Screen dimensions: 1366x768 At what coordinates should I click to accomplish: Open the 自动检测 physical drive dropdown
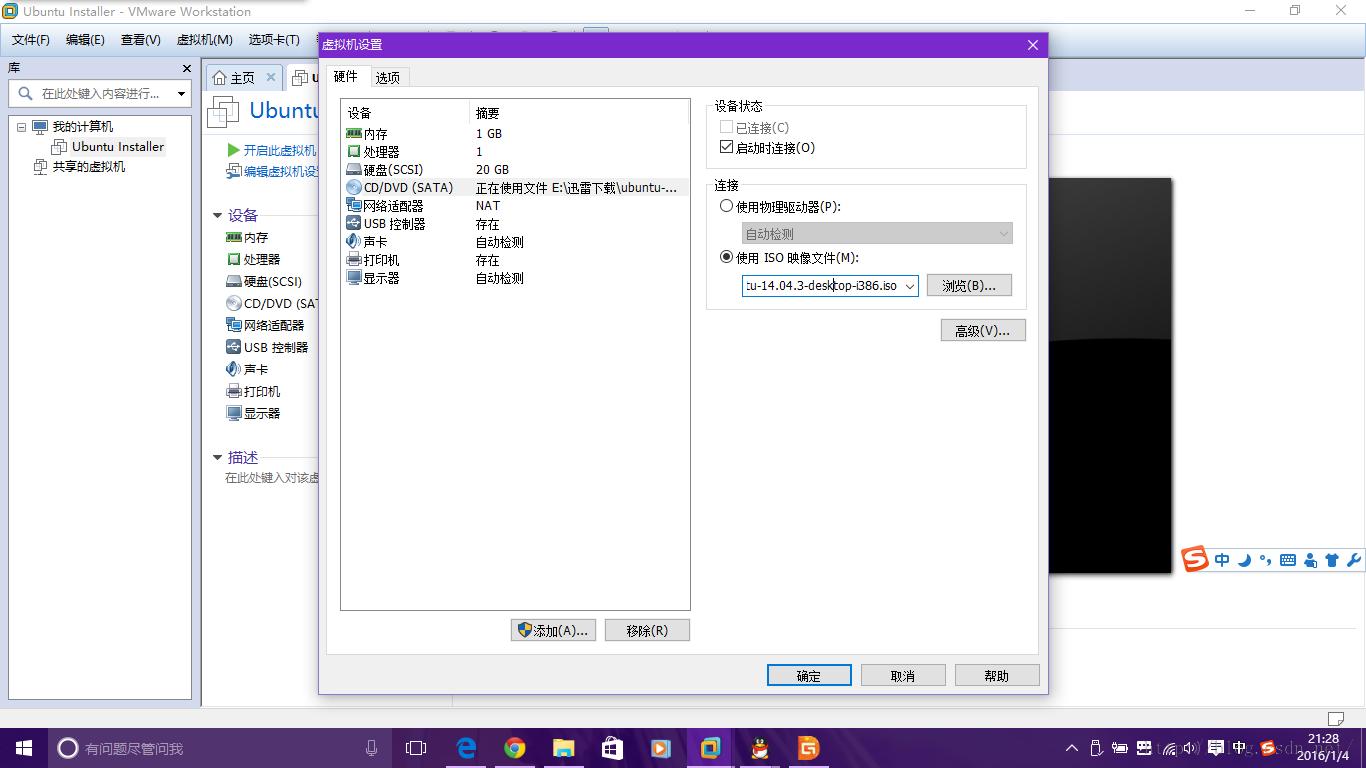[x=877, y=233]
